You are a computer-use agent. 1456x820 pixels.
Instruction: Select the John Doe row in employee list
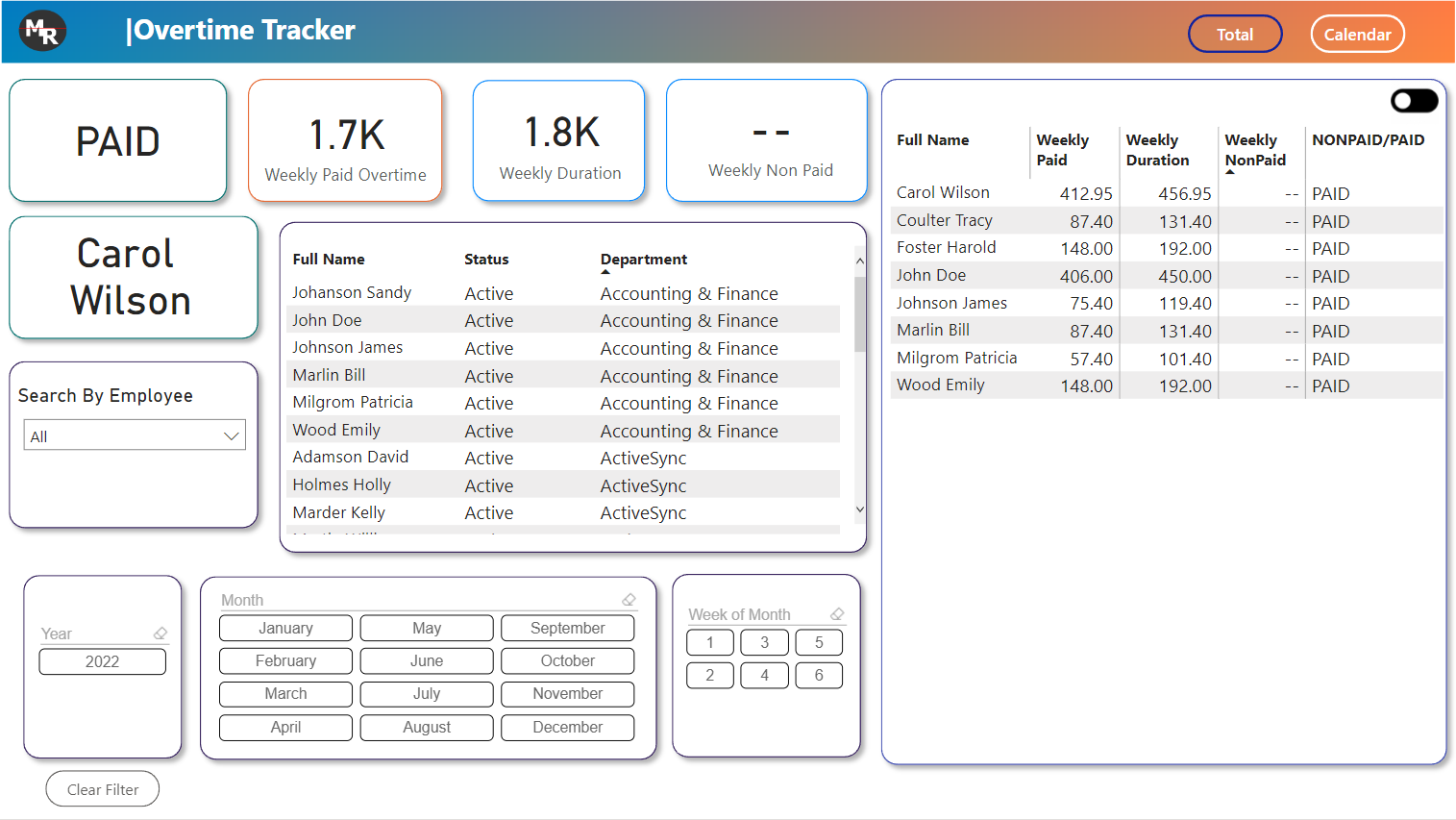point(328,321)
